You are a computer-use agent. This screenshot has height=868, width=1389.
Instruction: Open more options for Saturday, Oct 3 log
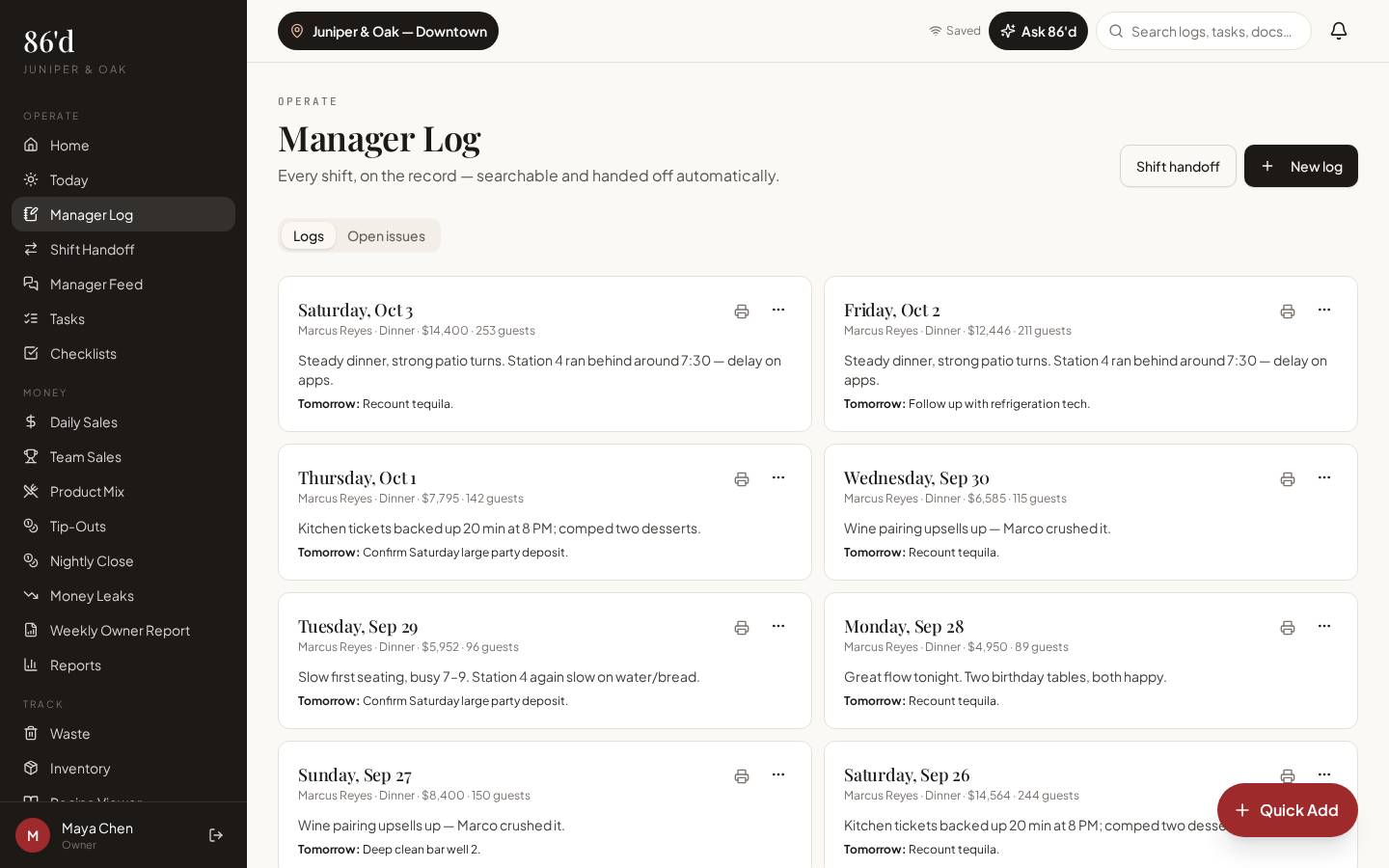point(778,311)
